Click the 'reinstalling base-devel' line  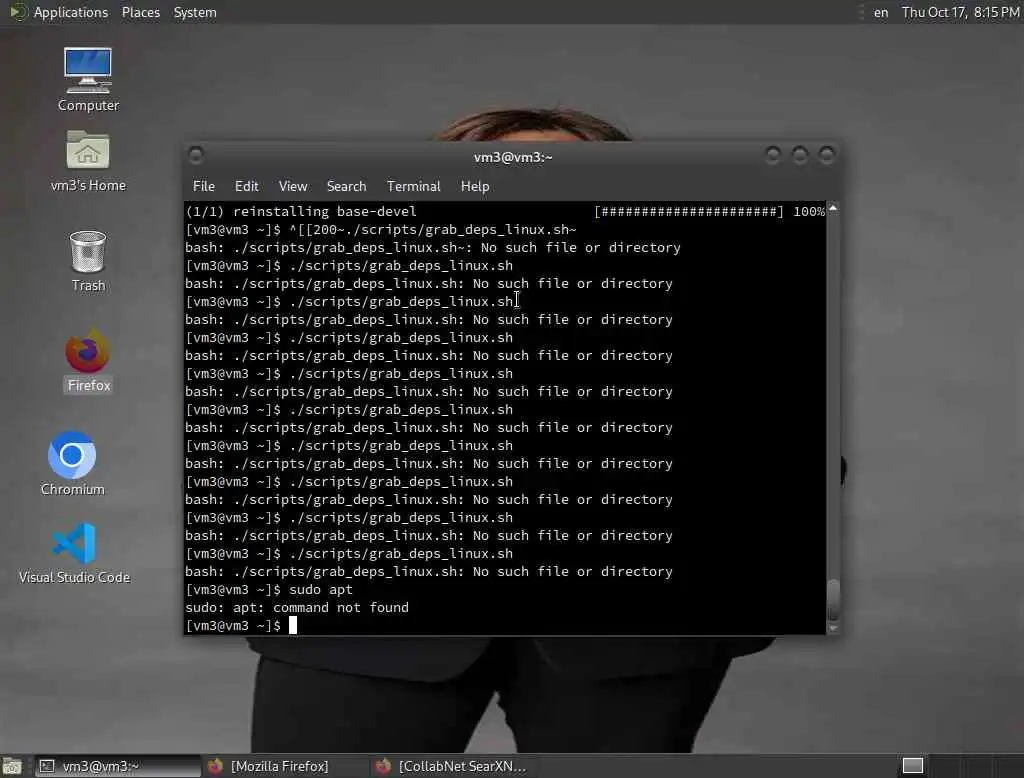[301, 212]
